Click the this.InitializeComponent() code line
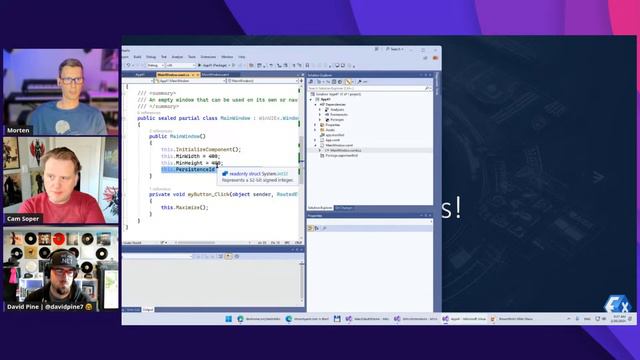This screenshot has height=360, width=640. tap(201, 149)
